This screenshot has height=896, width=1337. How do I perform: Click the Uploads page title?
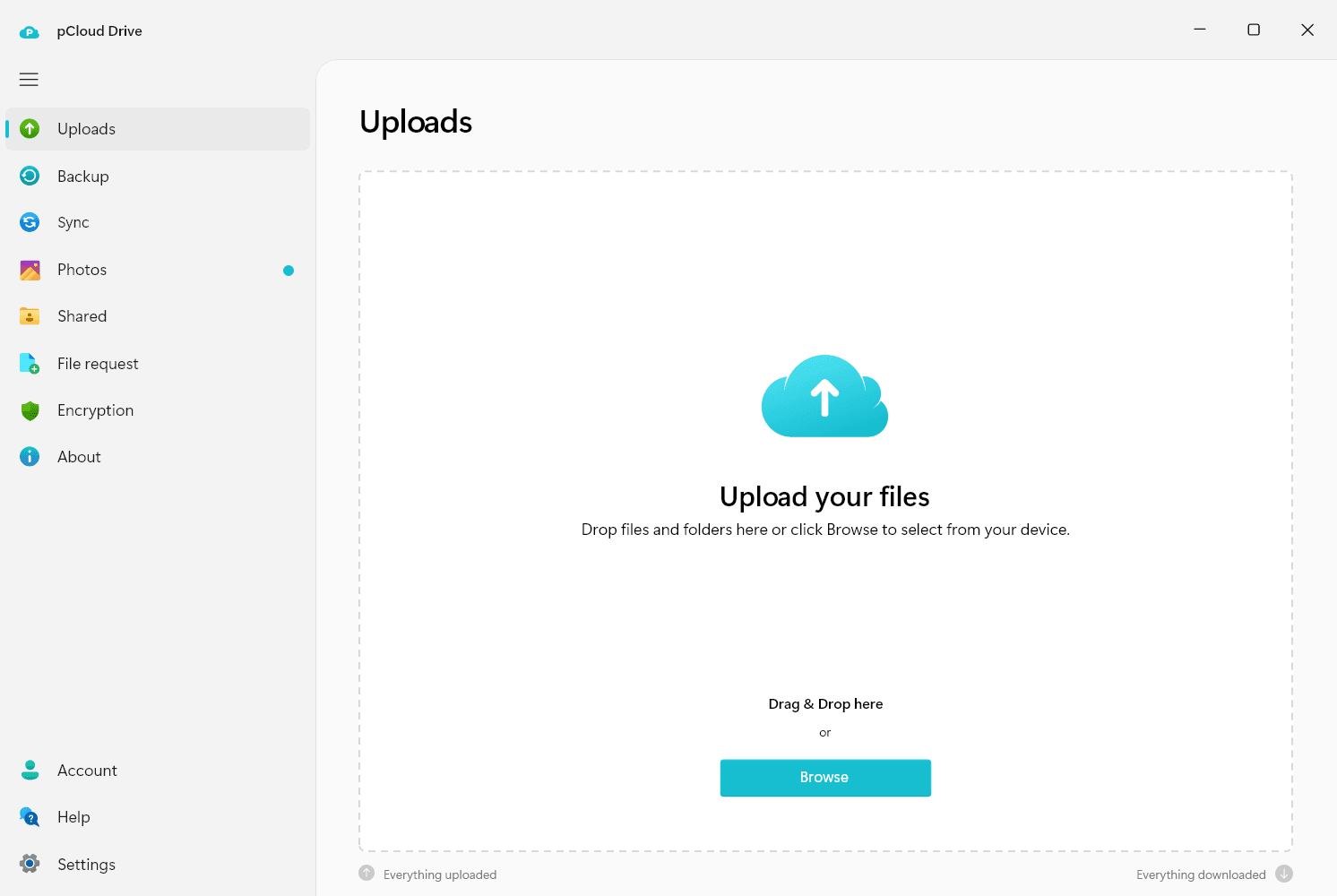click(416, 122)
